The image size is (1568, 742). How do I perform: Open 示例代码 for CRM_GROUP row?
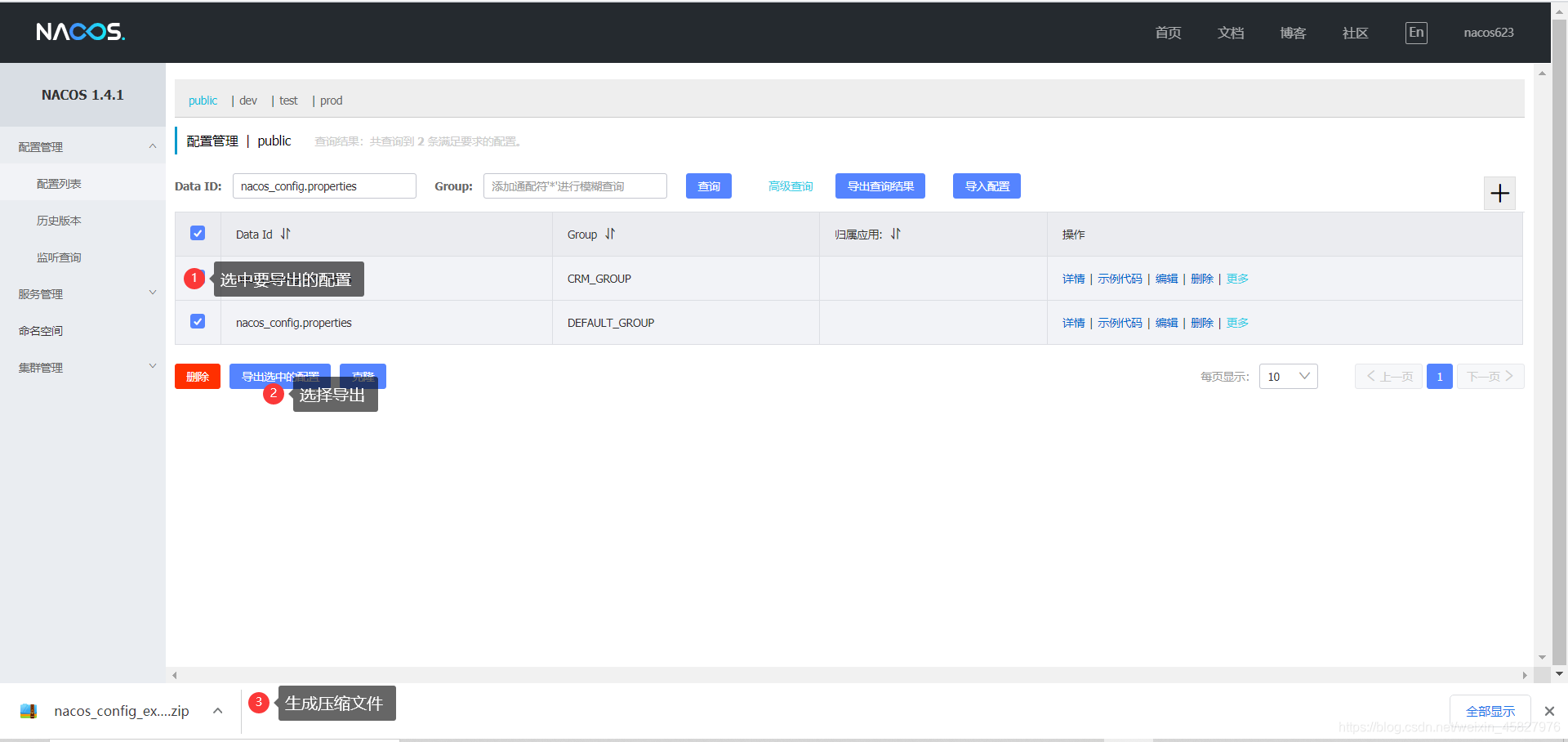click(1120, 279)
